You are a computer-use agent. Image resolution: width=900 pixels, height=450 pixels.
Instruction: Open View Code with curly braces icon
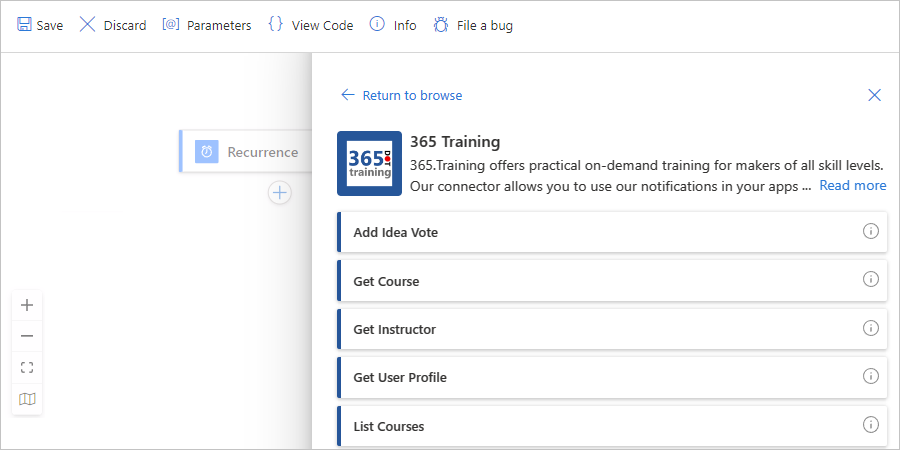tap(276, 24)
